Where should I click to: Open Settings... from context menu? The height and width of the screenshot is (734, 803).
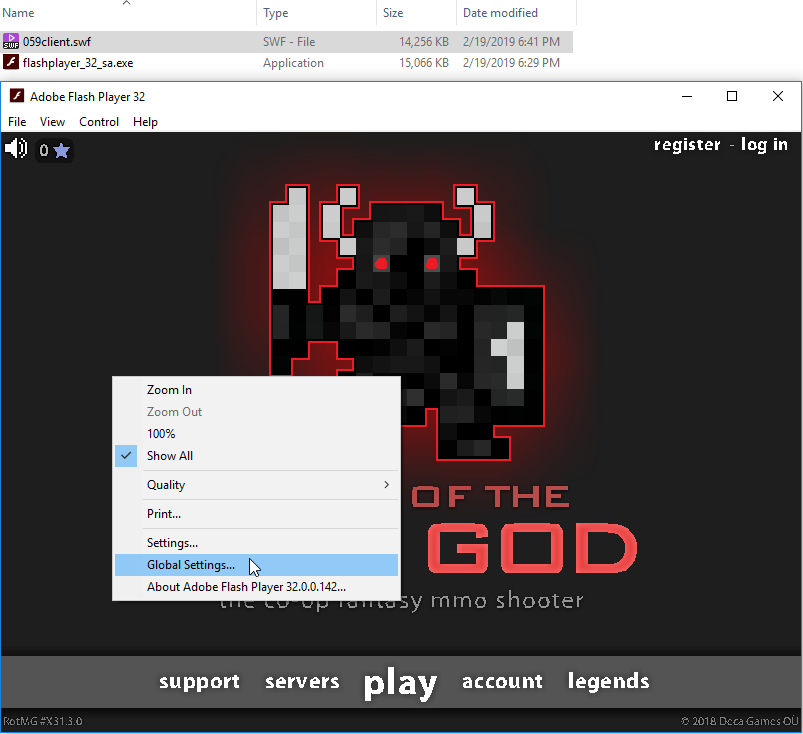pos(256,543)
